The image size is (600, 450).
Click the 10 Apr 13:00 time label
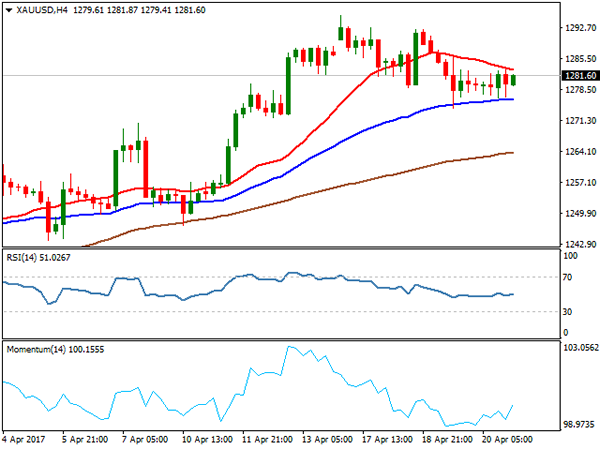click(207, 439)
